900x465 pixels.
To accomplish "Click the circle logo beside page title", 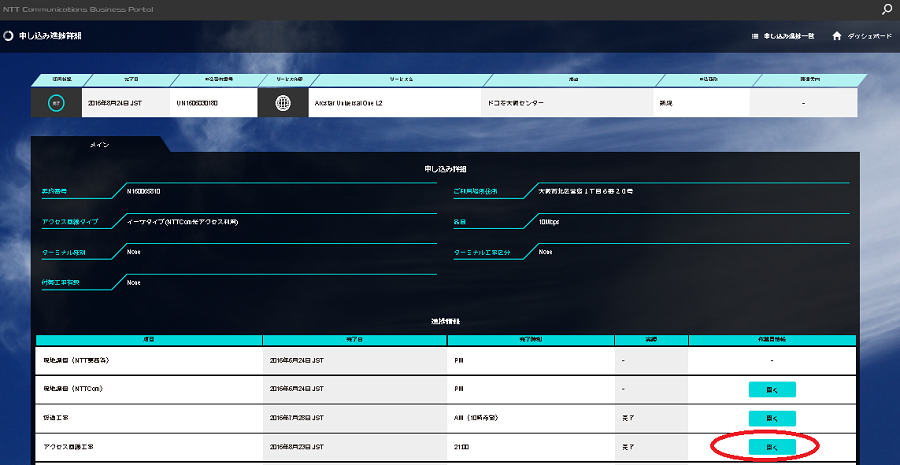I will 9,37.
